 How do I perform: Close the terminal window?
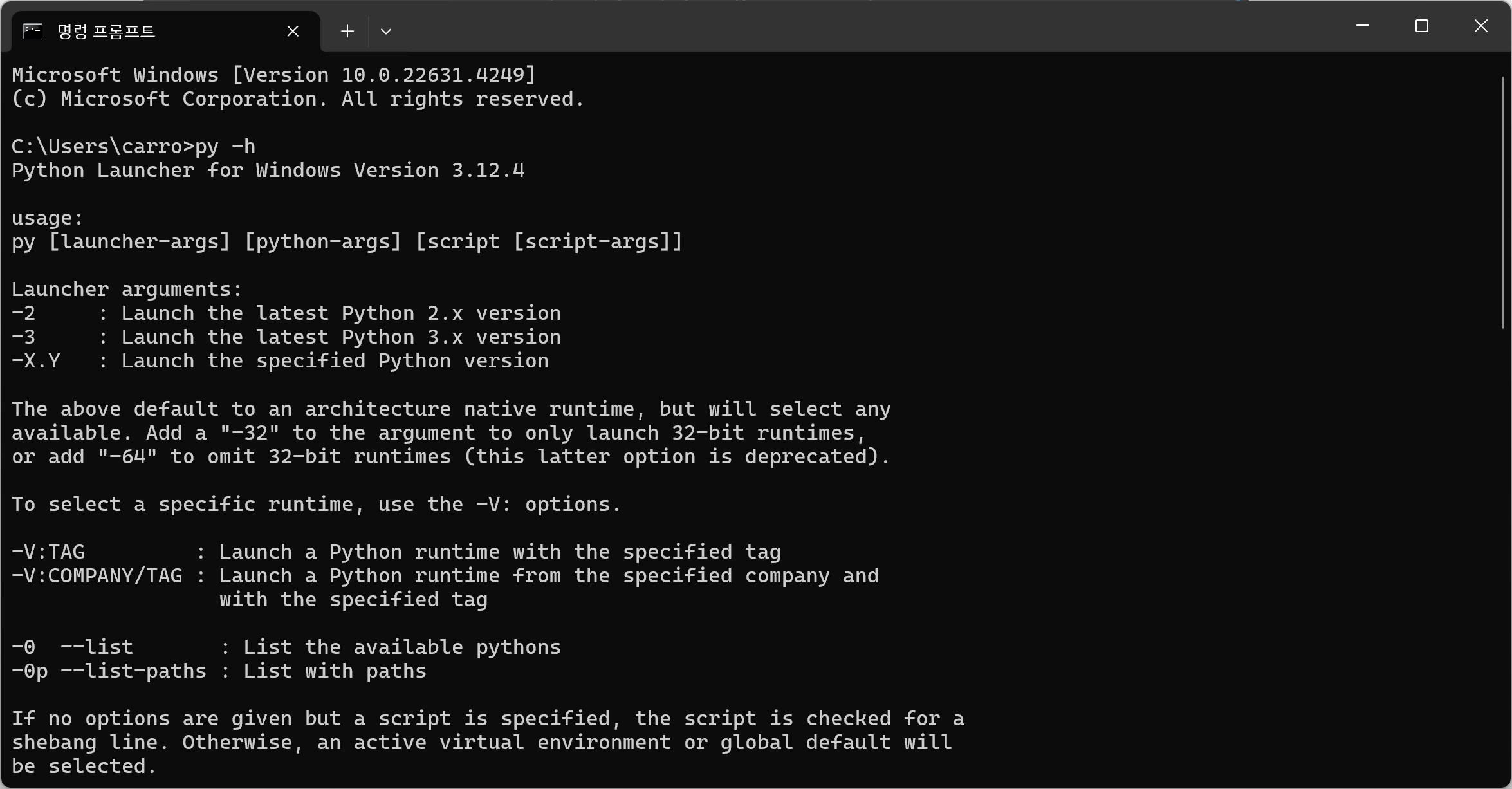1480,26
